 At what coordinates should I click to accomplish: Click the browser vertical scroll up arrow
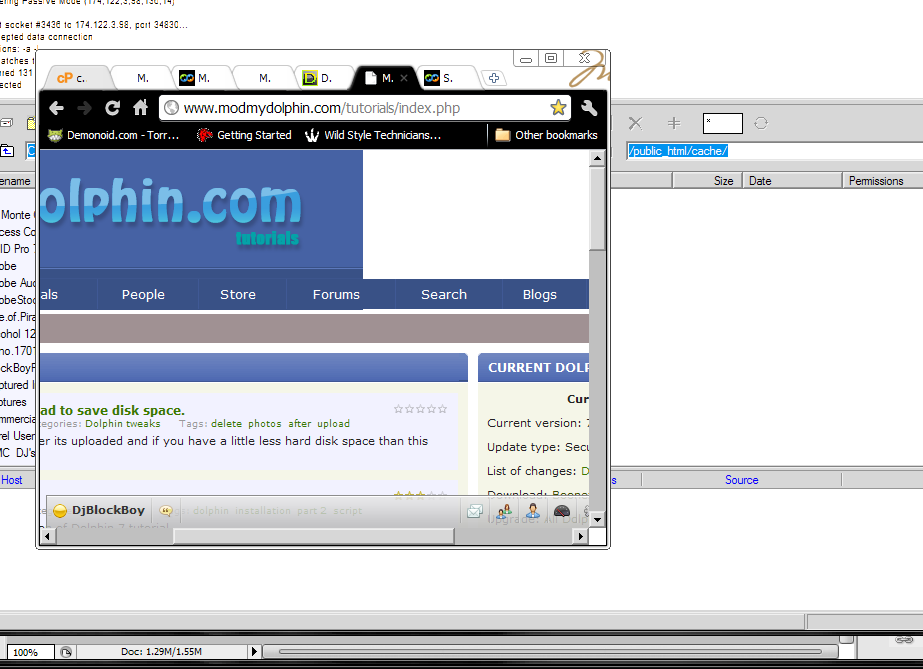tap(597, 158)
